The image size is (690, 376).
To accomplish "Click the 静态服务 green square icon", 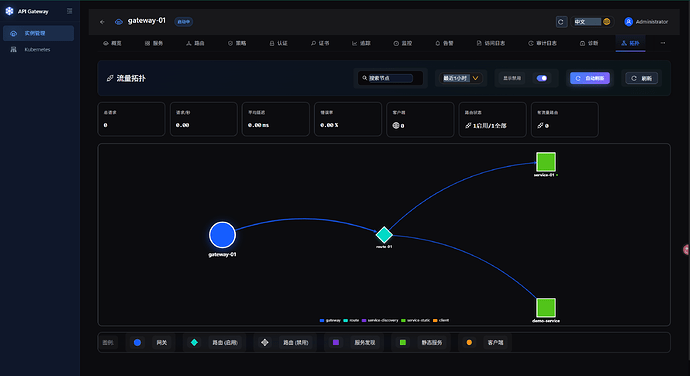I will click(403, 343).
